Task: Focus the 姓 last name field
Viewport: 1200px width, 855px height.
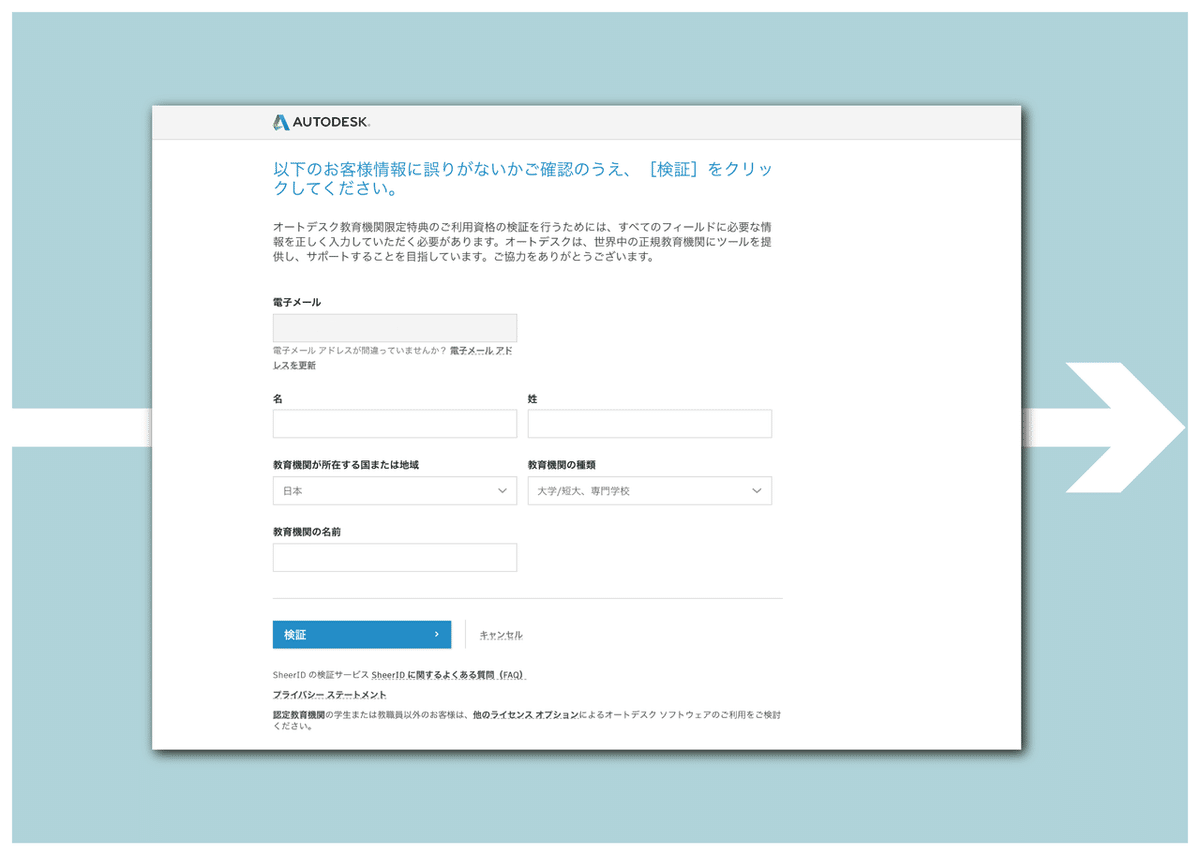Action: [x=650, y=424]
